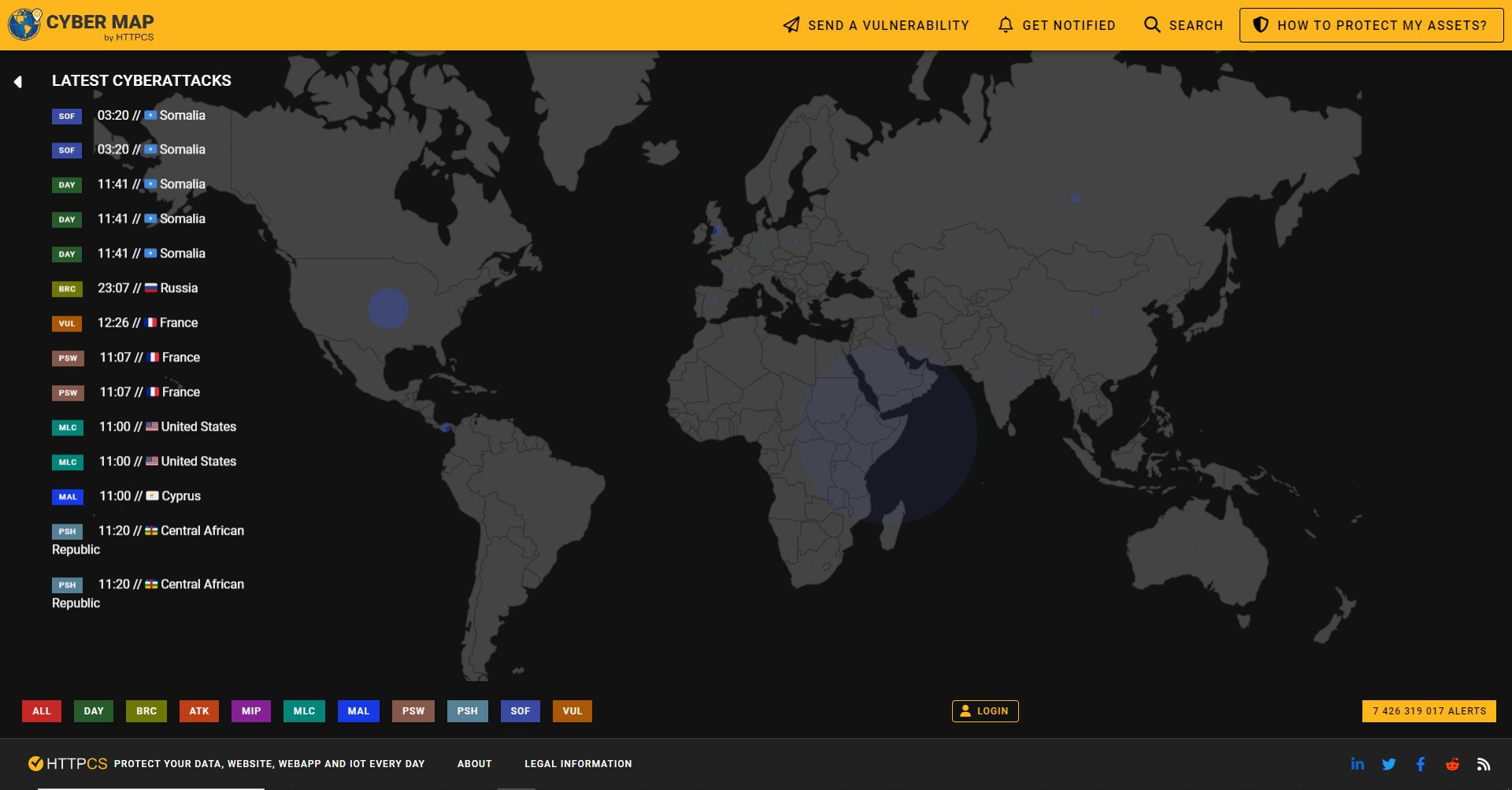The width and height of the screenshot is (1512, 790).
Task: Click the Twitter bird icon in the footer
Action: 1389,763
